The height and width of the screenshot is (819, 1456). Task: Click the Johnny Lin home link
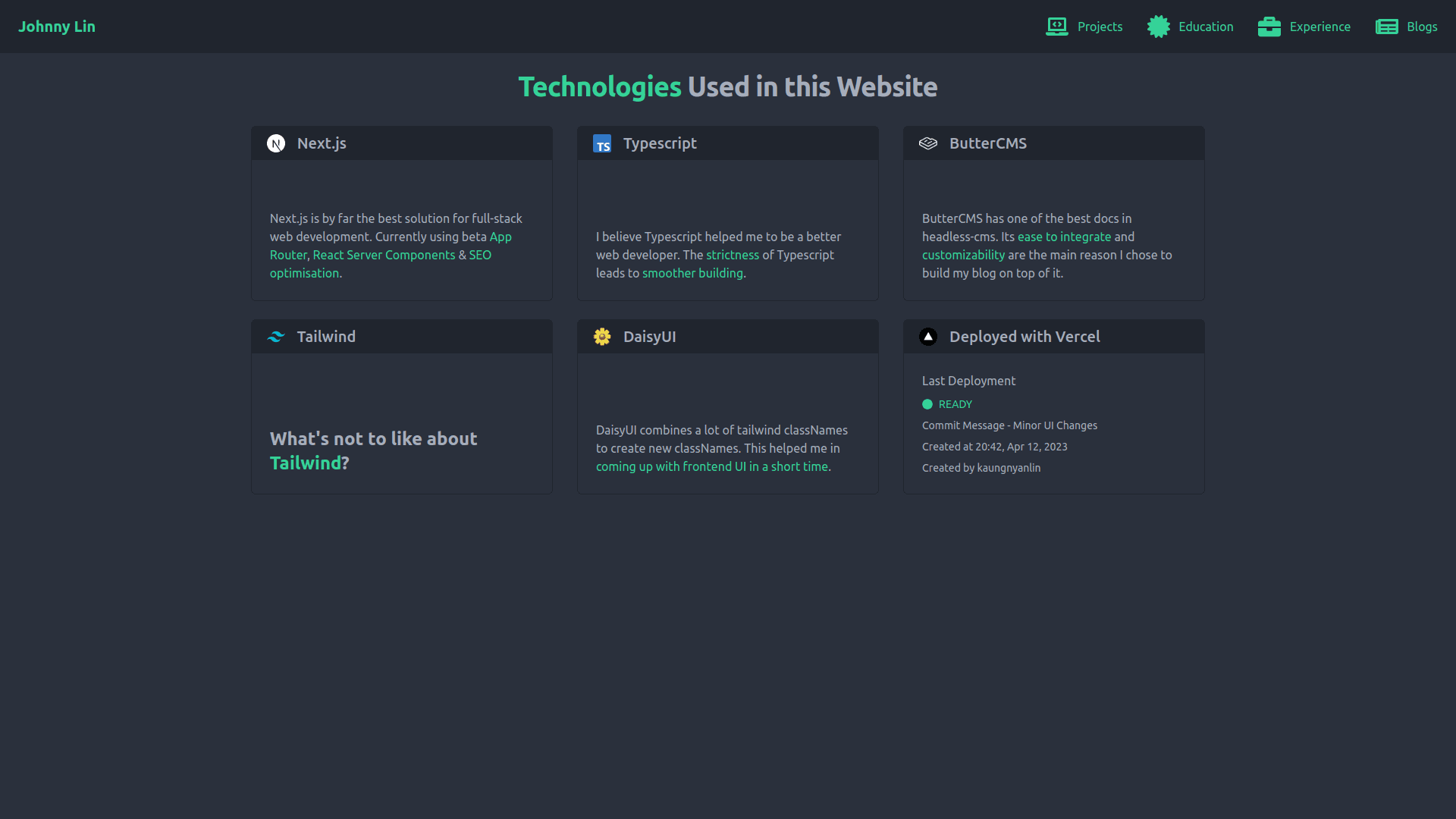(x=57, y=27)
